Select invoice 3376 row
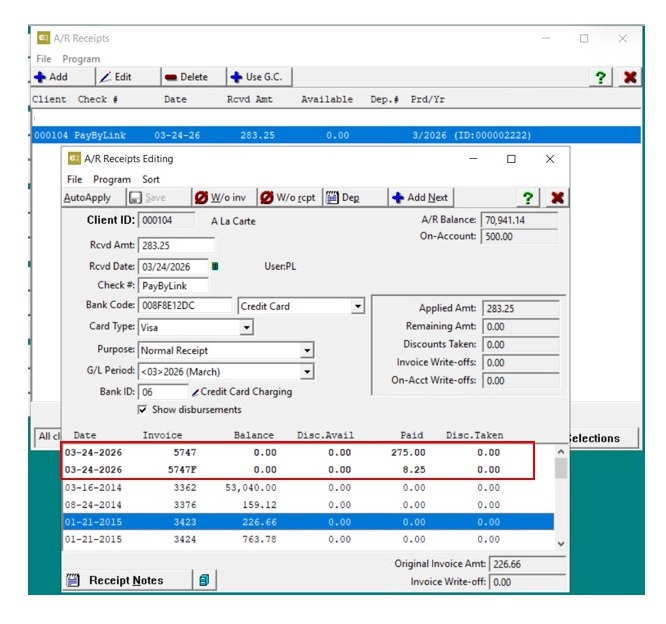This screenshot has height=624, width=666. click(x=308, y=505)
